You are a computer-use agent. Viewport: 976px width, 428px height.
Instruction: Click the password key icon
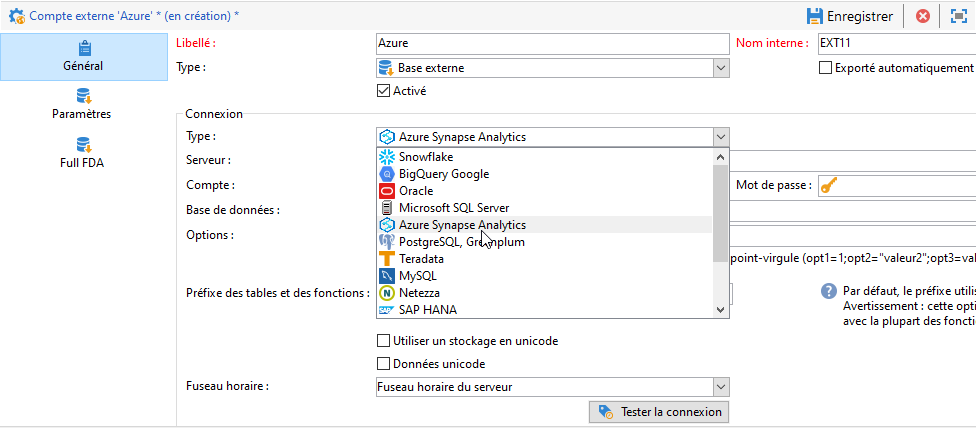828,185
